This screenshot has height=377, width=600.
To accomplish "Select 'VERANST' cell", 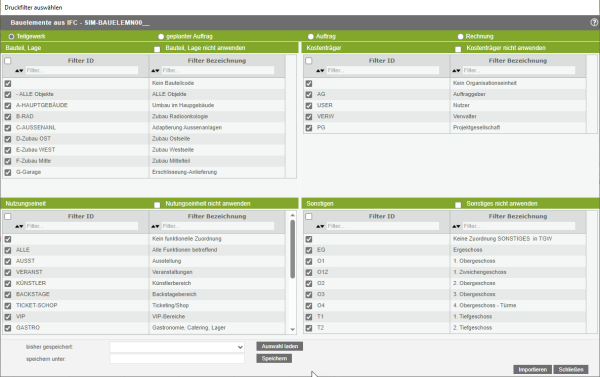I will click(x=80, y=272).
